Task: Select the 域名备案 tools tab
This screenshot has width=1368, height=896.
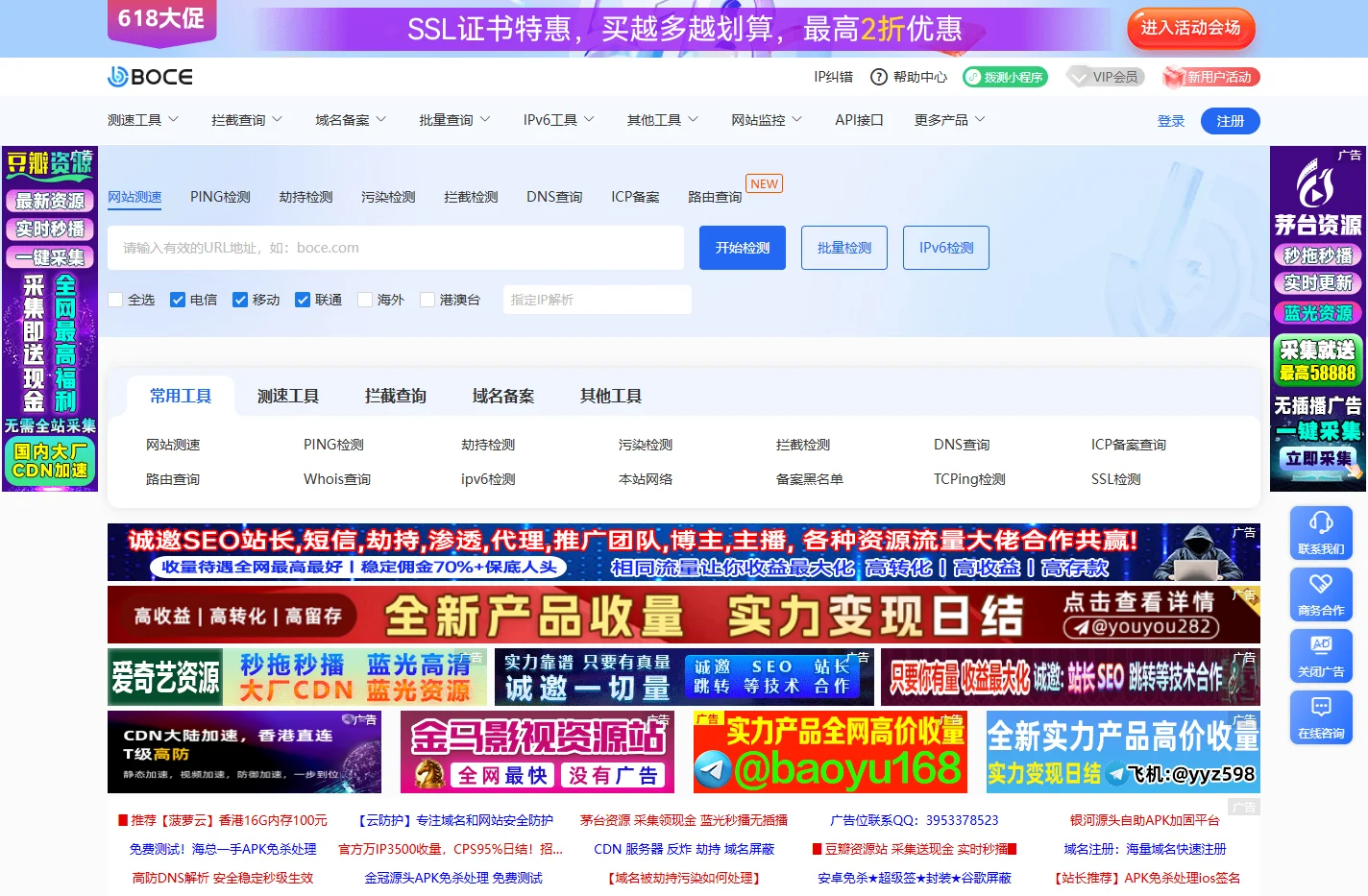Action: click(x=503, y=396)
